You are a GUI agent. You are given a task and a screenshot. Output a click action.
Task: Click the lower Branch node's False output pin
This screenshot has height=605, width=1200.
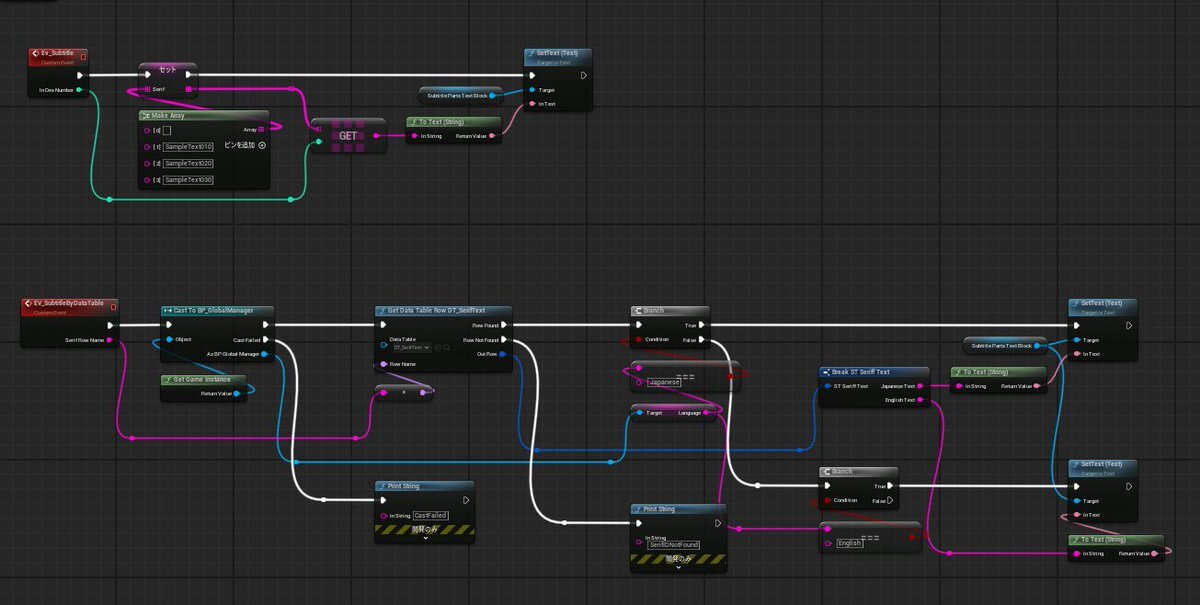[x=889, y=500]
